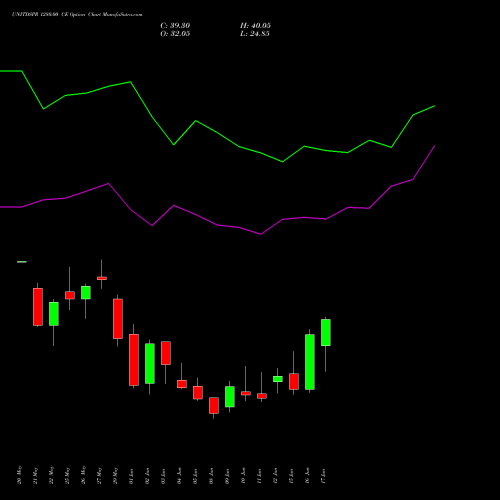Click the red candlestick for 29 May
This screenshot has width=500, height=500.
118,319
